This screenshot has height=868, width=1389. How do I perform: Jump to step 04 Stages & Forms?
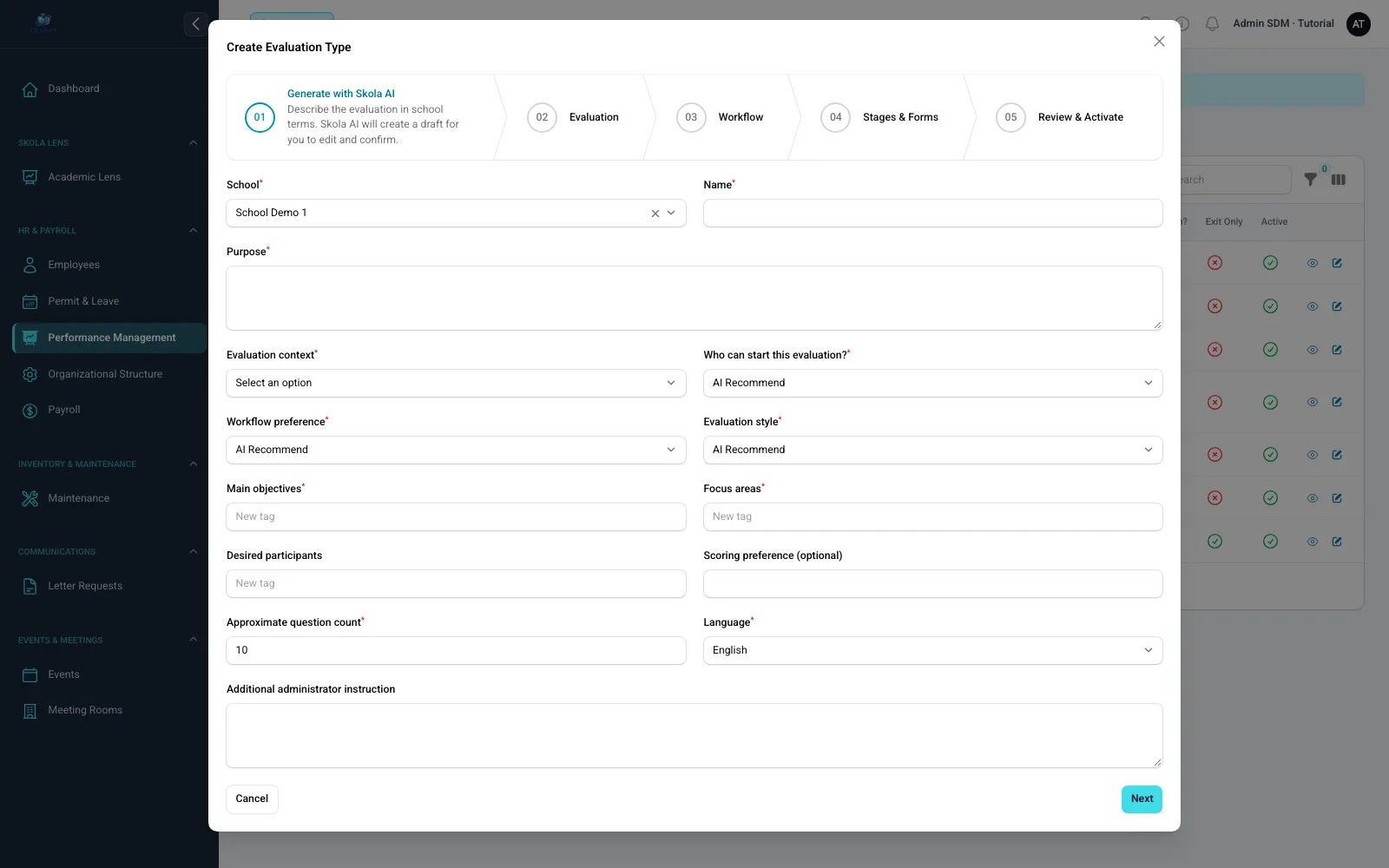879,117
